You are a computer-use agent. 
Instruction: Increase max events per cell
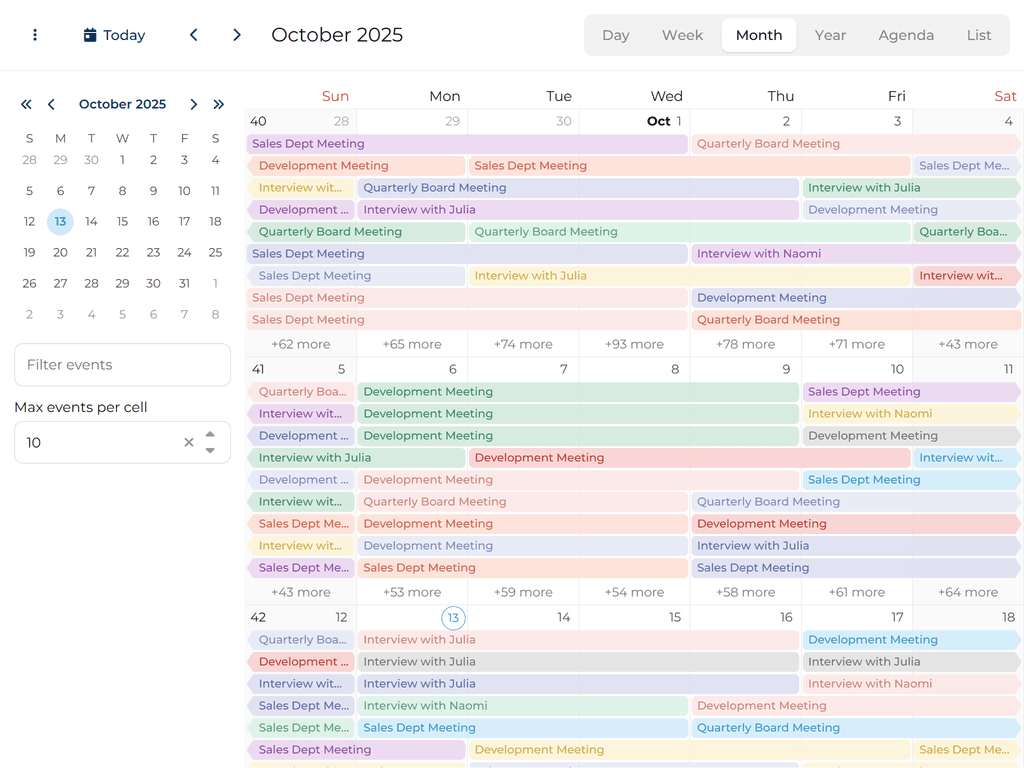(x=210, y=435)
